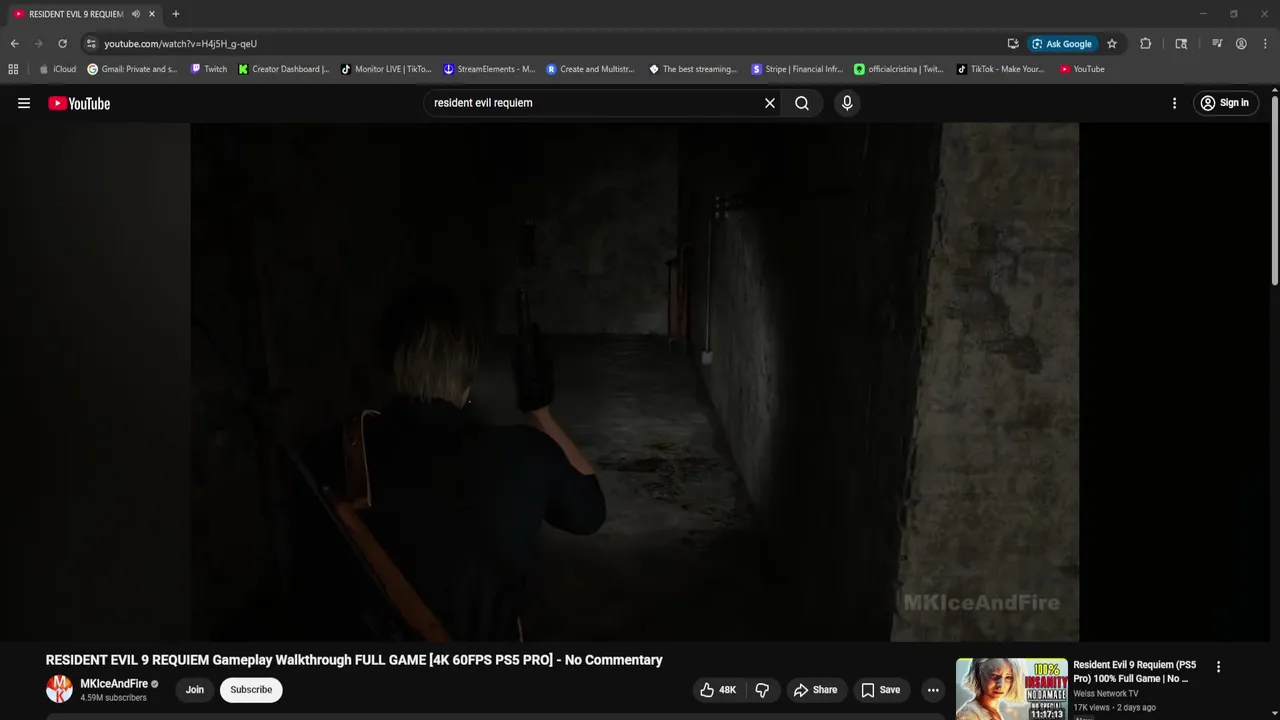Go back in browser history
This screenshot has width=1280, height=720.
tap(14, 44)
